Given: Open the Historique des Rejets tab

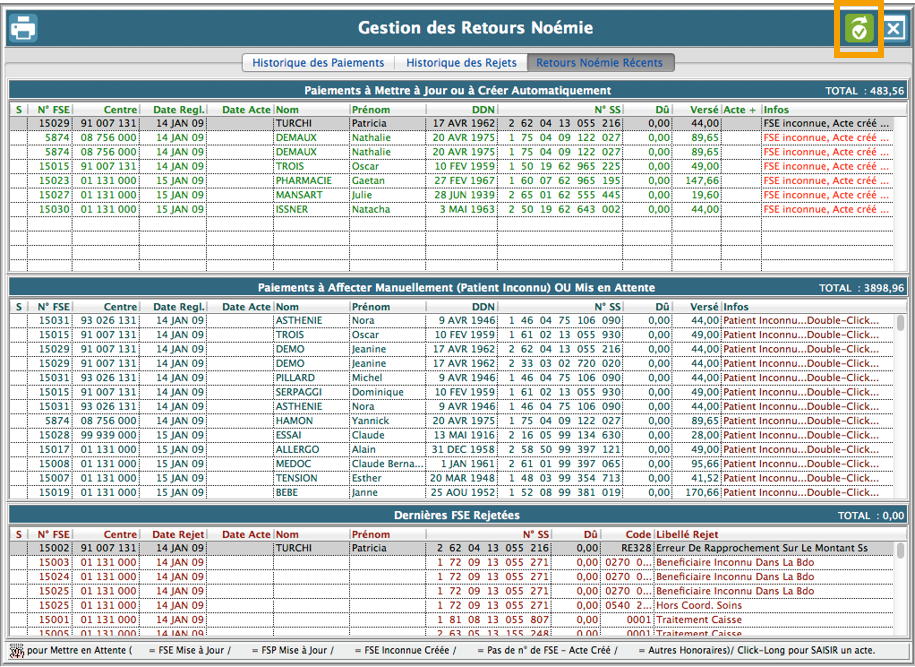Looking at the screenshot, I should 461,63.
